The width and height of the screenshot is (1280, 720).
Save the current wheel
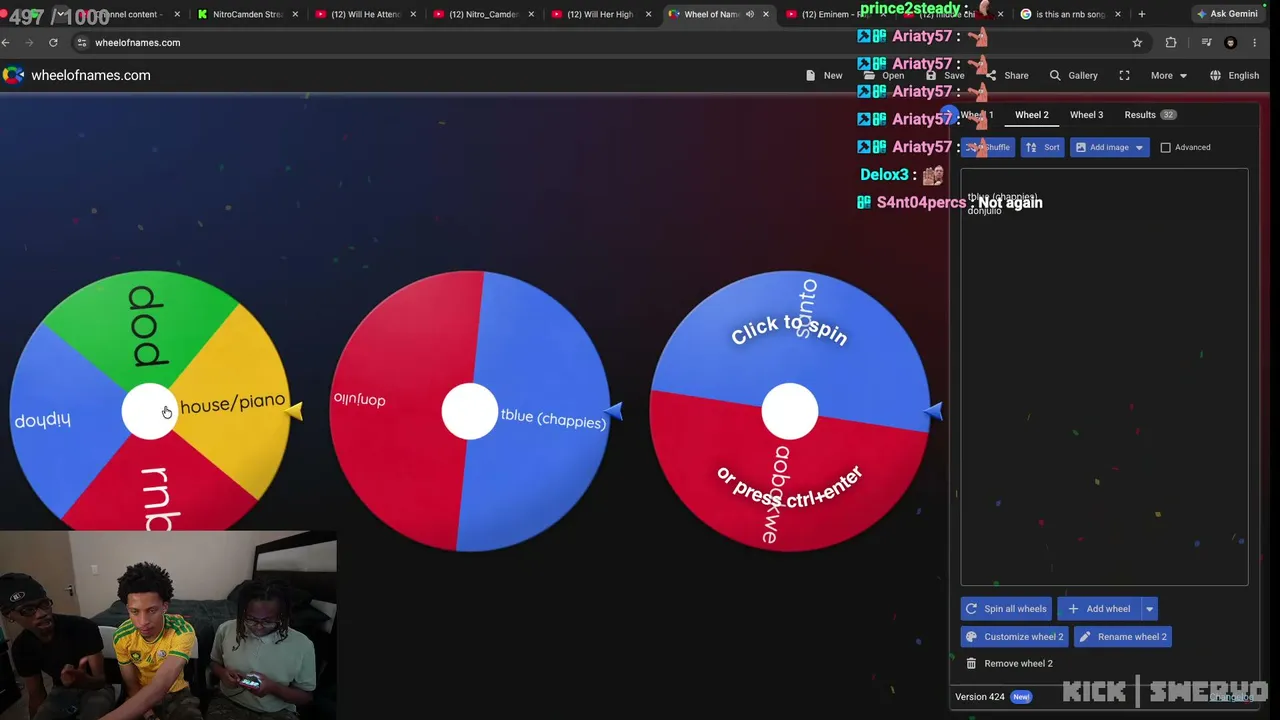945,76
